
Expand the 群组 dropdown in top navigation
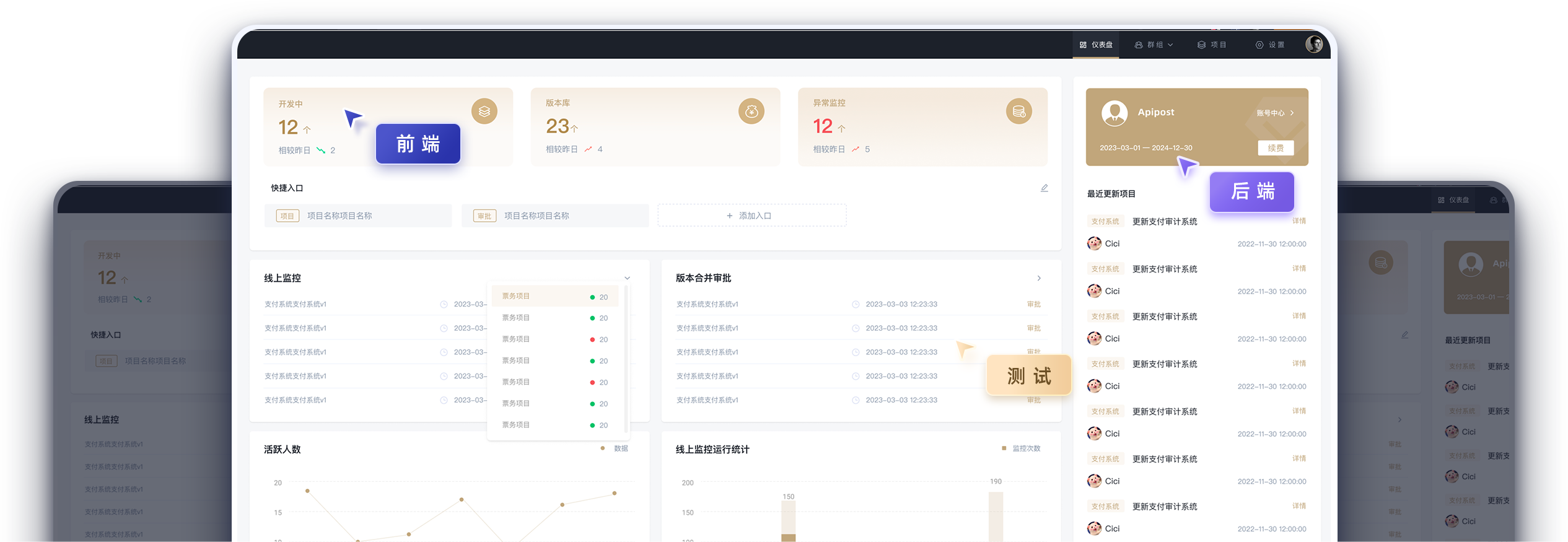1154,45
